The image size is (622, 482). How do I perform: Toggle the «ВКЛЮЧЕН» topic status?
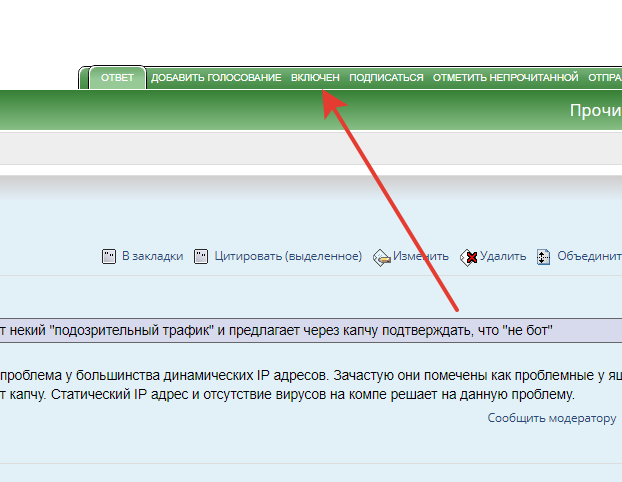pyautogui.click(x=315, y=78)
